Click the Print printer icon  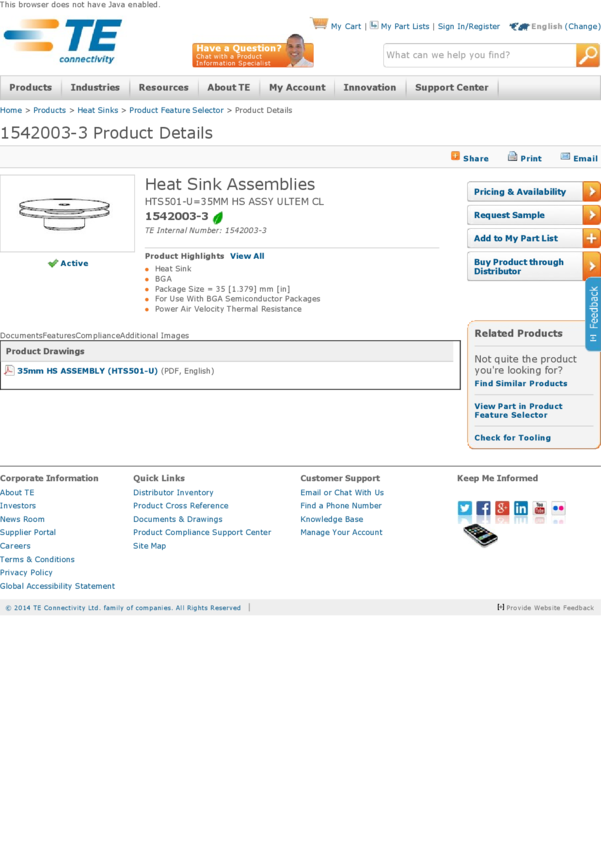512,157
